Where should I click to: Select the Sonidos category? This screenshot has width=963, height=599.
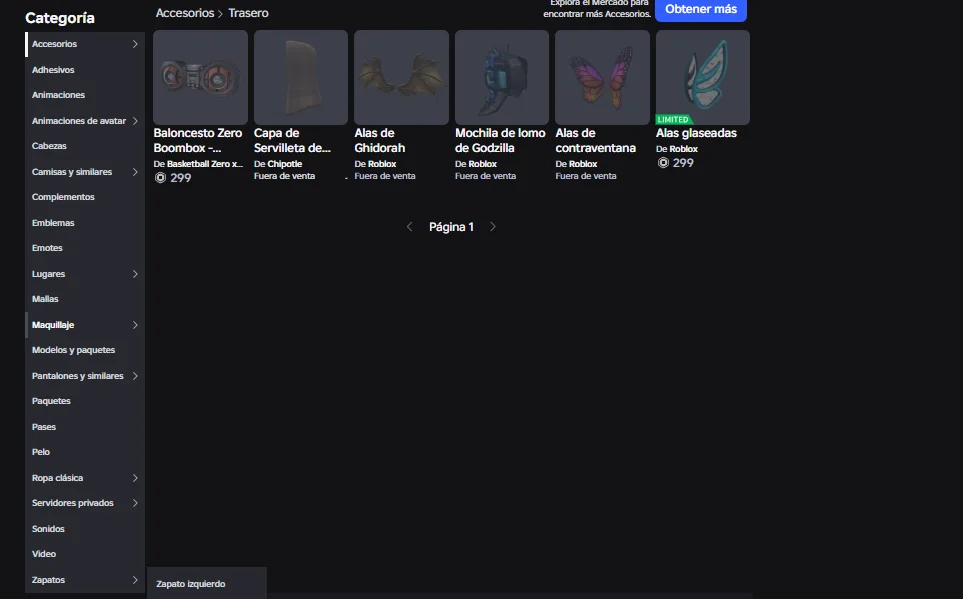click(48, 529)
